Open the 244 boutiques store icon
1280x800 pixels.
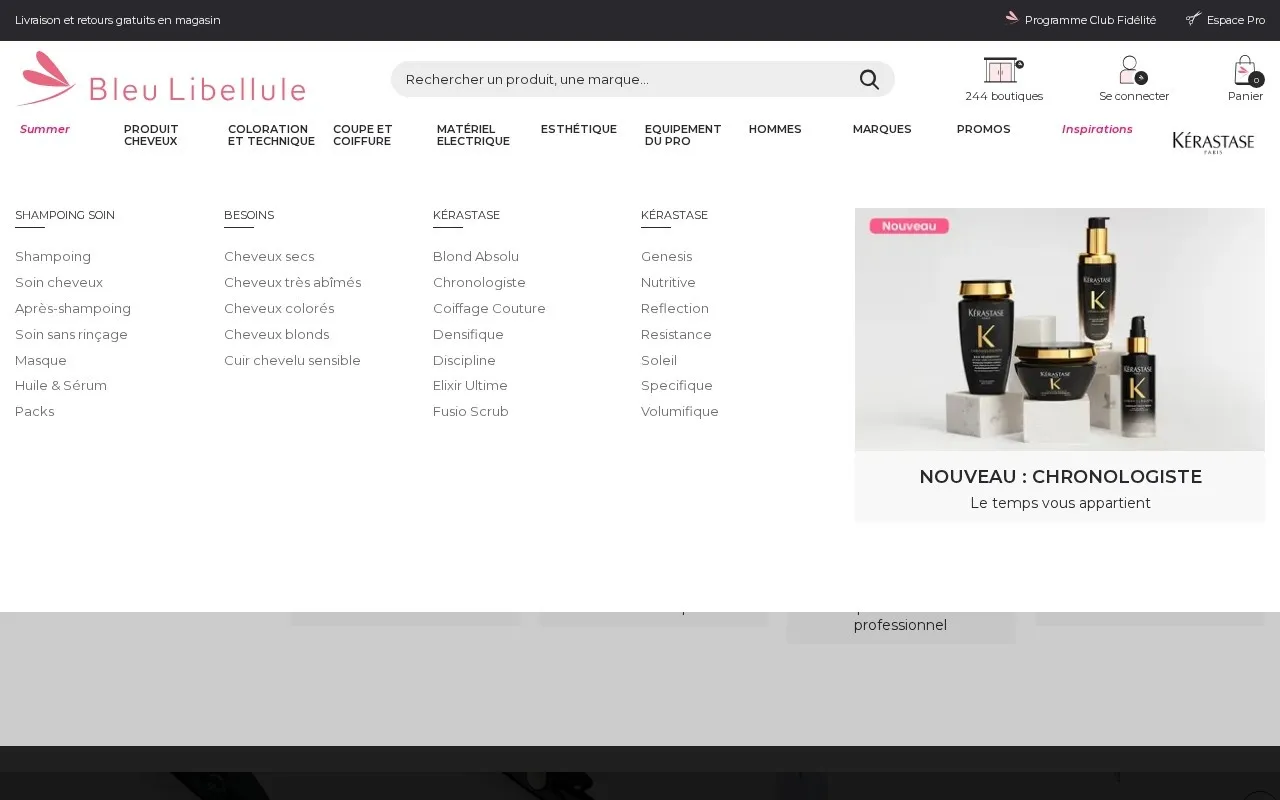[1004, 69]
